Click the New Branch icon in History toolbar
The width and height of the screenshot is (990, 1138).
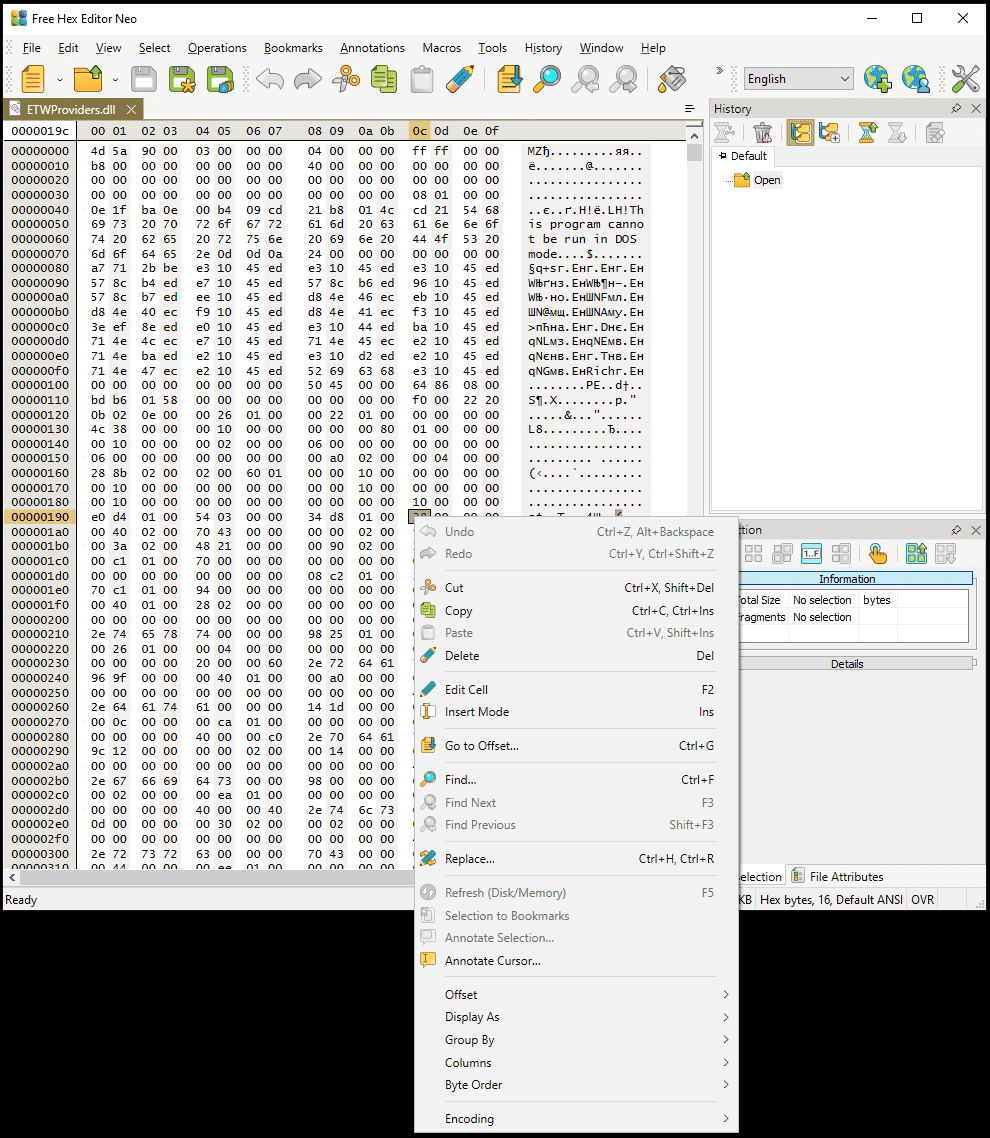coord(829,133)
